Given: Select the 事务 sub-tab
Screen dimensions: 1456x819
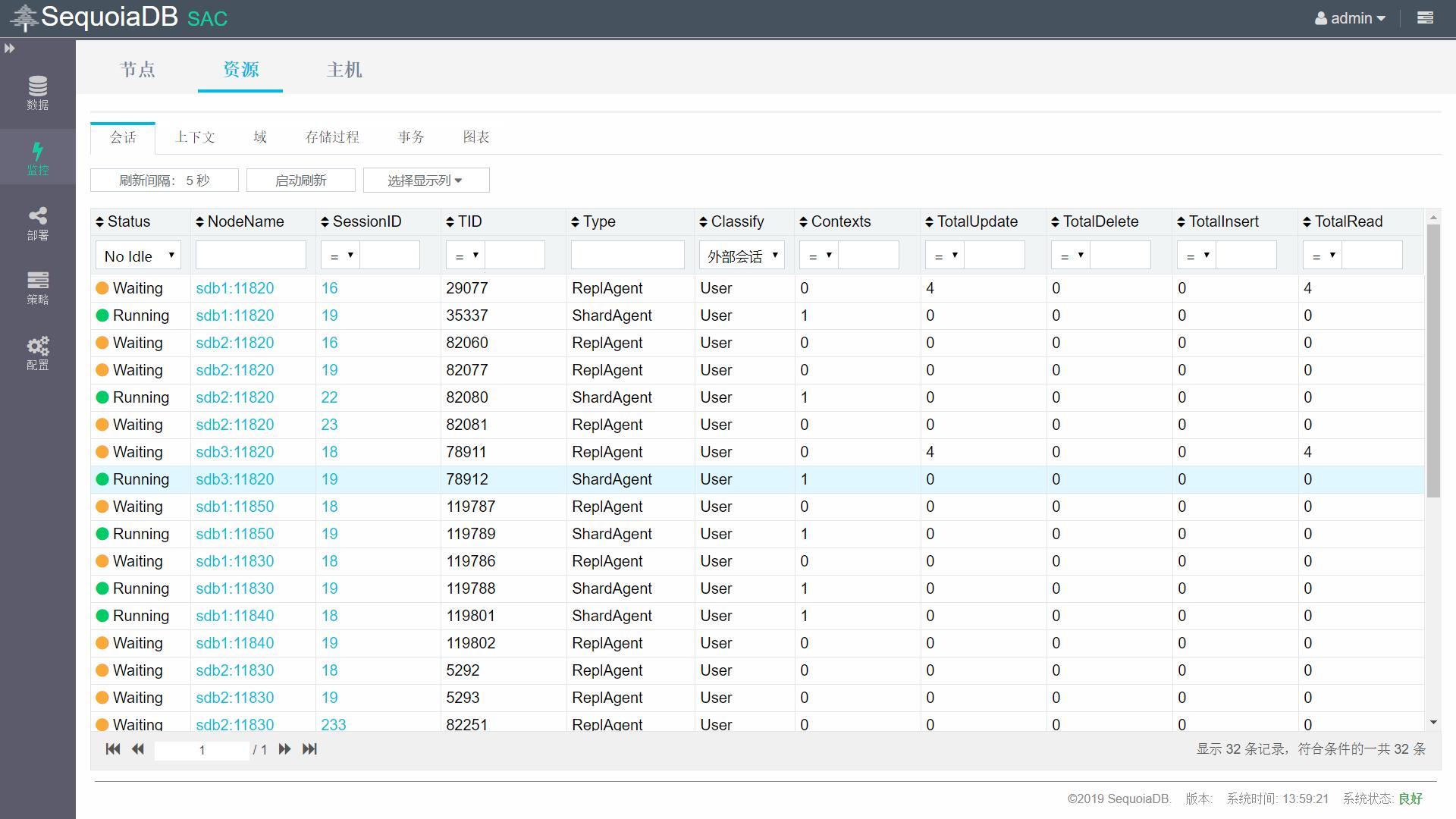Looking at the screenshot, I should 411,137.
